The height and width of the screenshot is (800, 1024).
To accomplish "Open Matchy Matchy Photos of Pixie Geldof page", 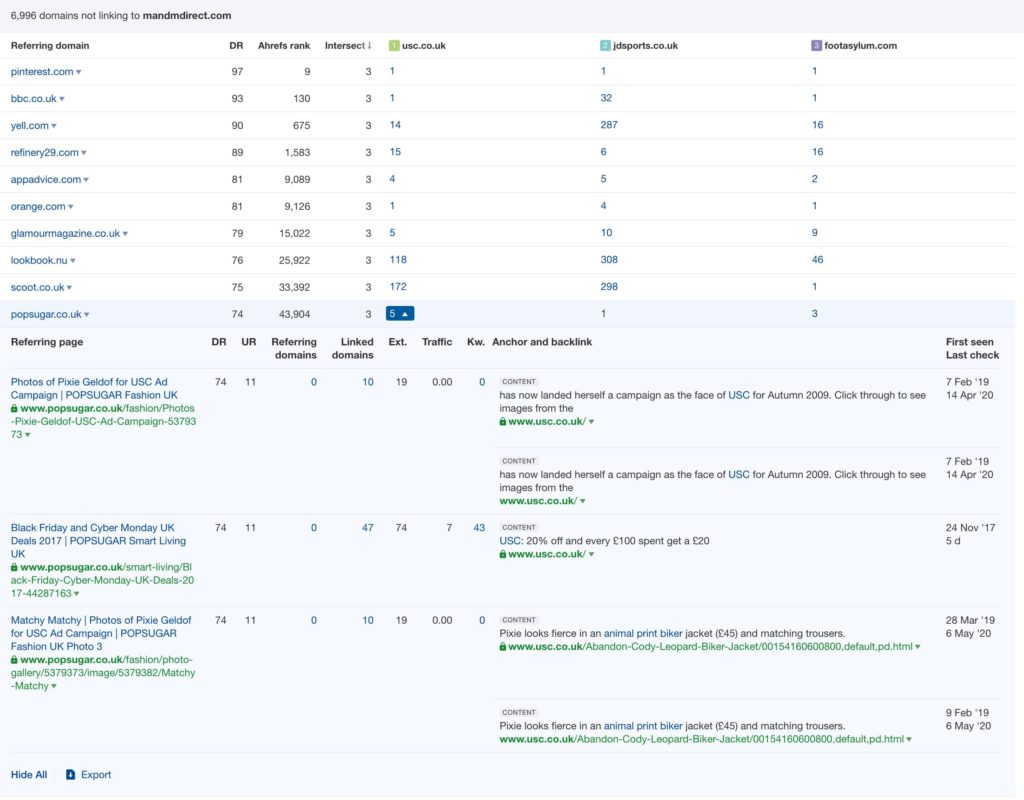I will [x=101, y=633].
